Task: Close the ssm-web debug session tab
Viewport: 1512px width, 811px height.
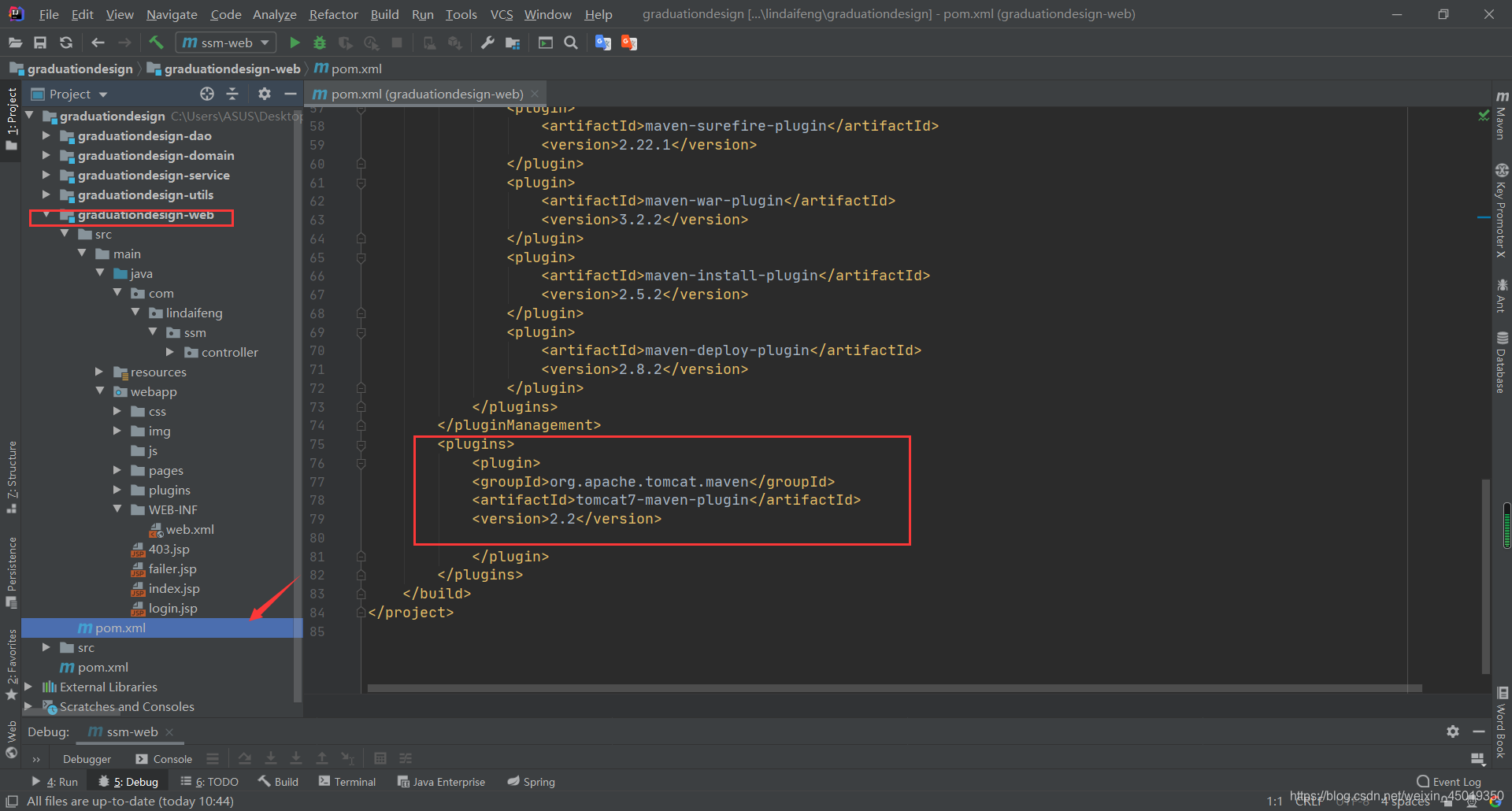Action: pyautogui.click(x=169, y=731)
